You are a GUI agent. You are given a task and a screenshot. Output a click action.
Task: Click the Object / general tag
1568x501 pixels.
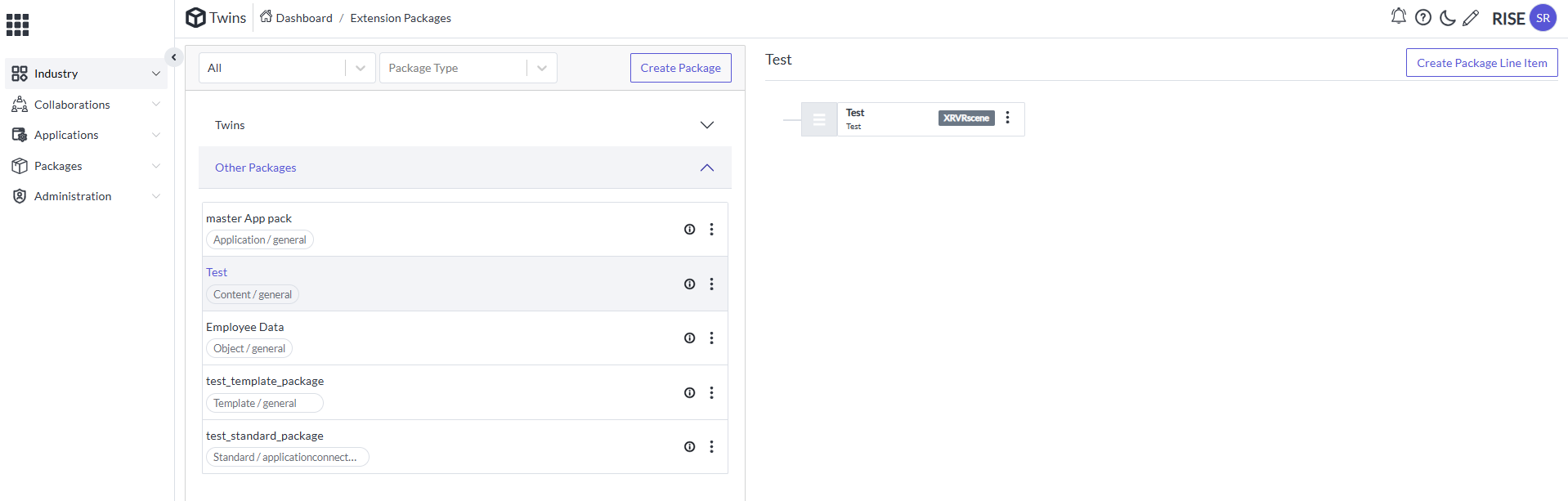[x=249, y=349]
